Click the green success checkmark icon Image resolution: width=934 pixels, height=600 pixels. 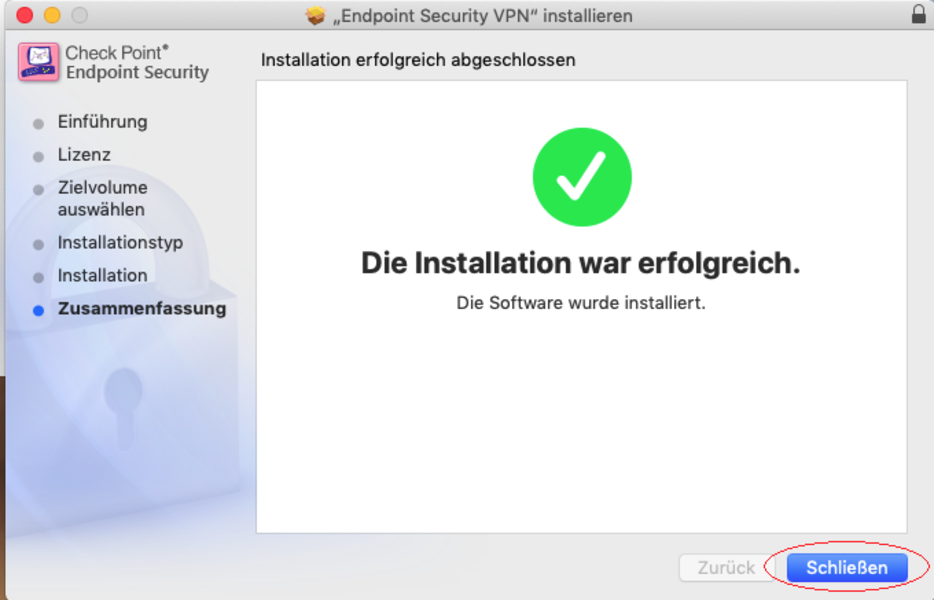[582, 177]
